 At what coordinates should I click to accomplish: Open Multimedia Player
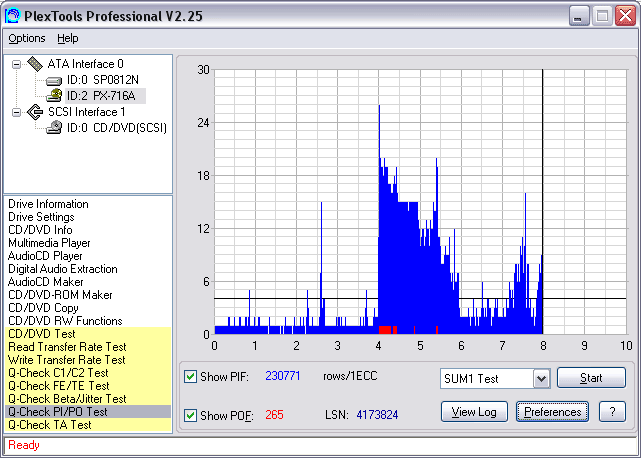pyautogui.click(x=49, y=243)
